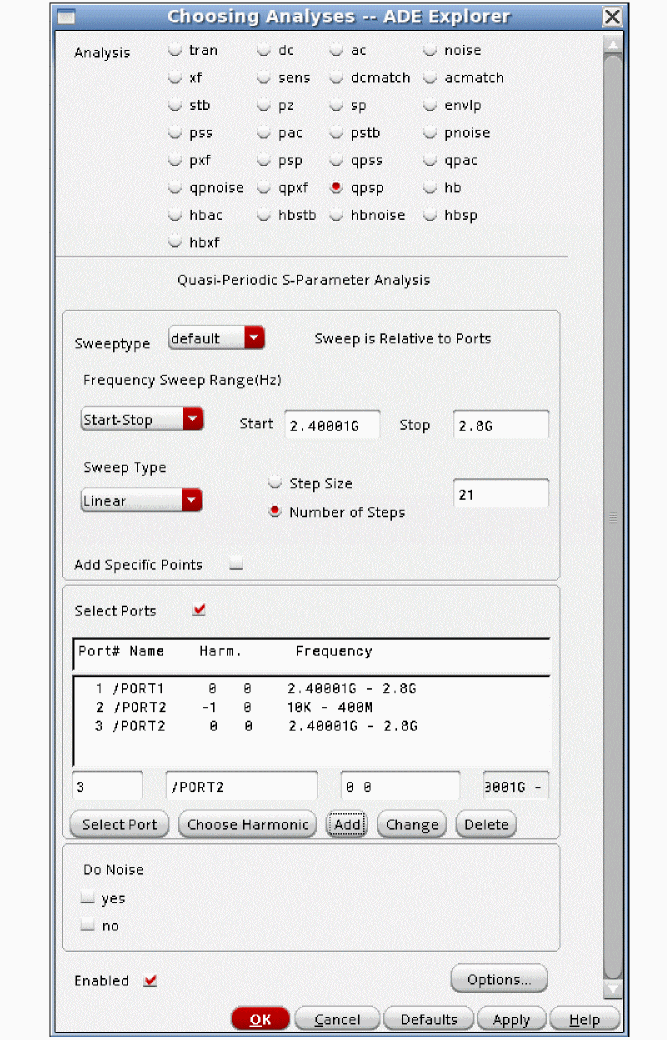Choose the pss analysis option
This screenshot has width=667, height=1040.
[175, 133]
